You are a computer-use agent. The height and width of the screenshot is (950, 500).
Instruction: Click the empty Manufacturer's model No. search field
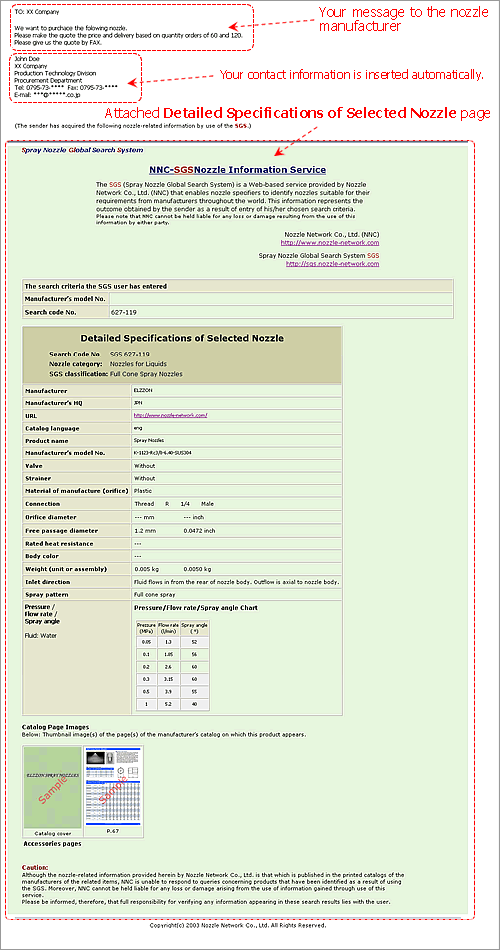pyautogui.click(x=281, y=299)
